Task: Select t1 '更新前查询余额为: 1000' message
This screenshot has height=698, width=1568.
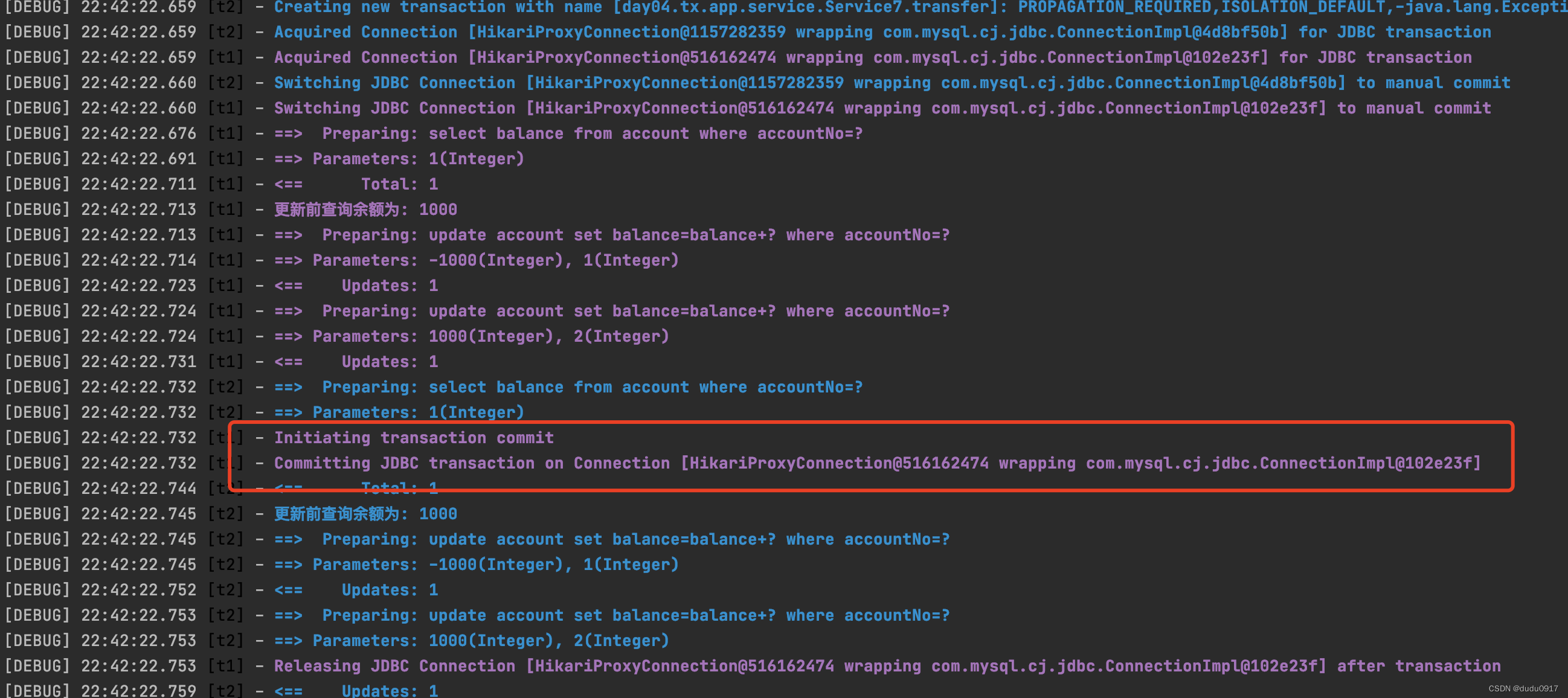Action: point(365,210)
